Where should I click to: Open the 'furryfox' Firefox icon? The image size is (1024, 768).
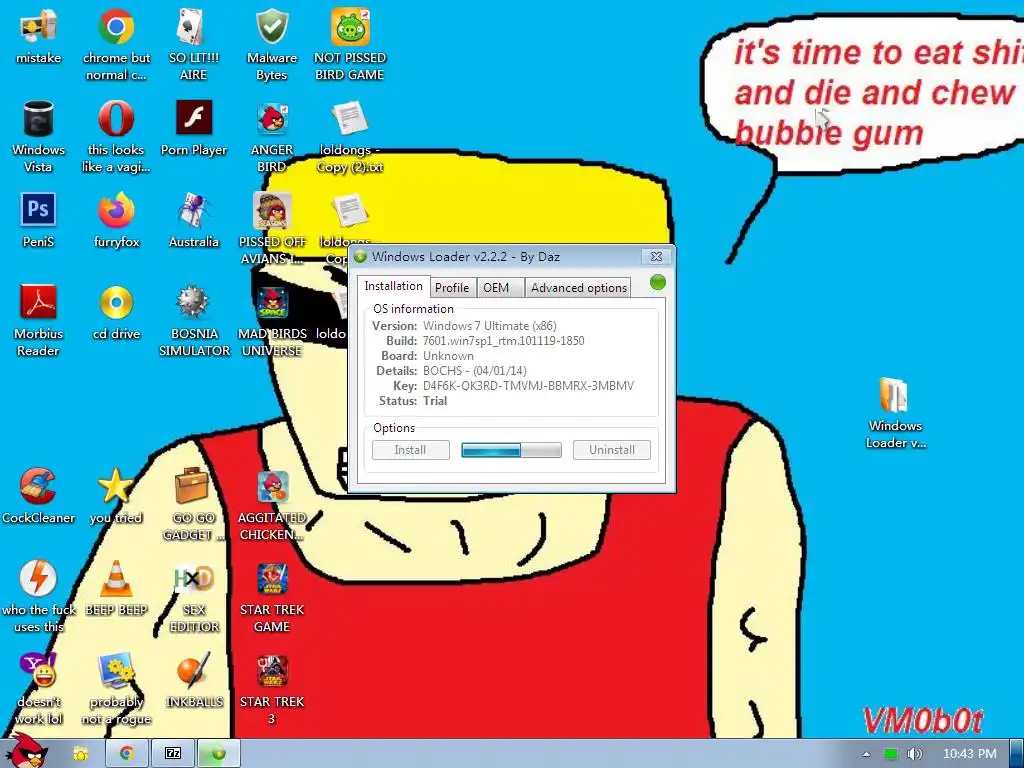(116, 220)
